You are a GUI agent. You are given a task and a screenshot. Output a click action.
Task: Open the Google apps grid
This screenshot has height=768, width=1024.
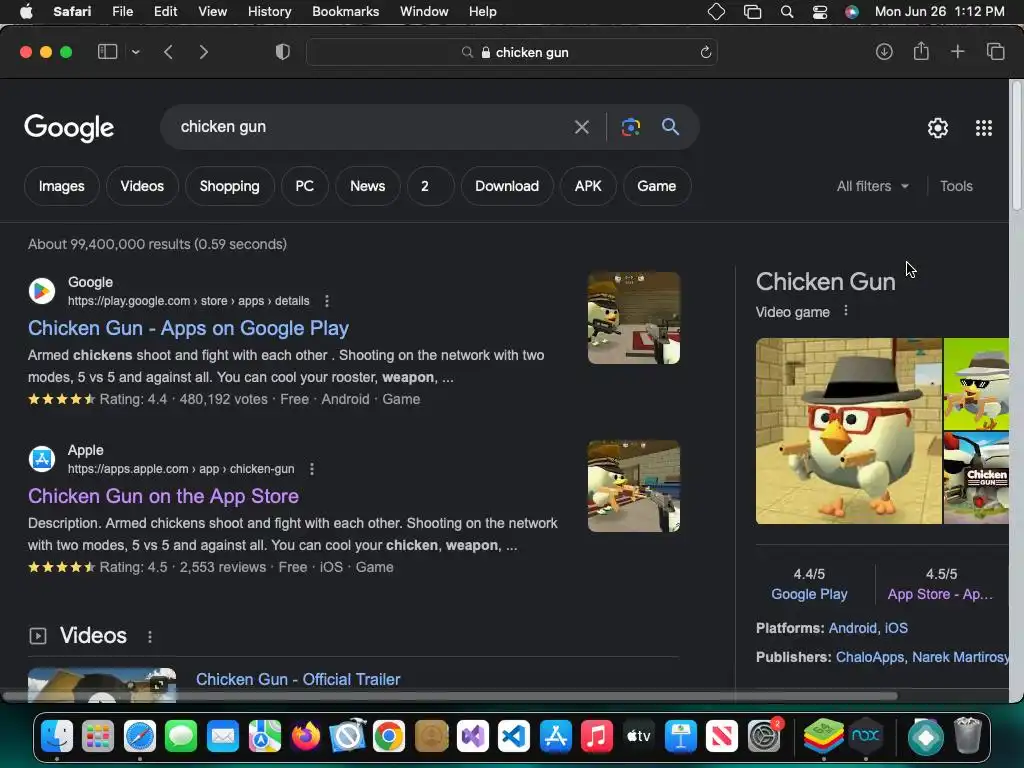click(x=984, y=128)
